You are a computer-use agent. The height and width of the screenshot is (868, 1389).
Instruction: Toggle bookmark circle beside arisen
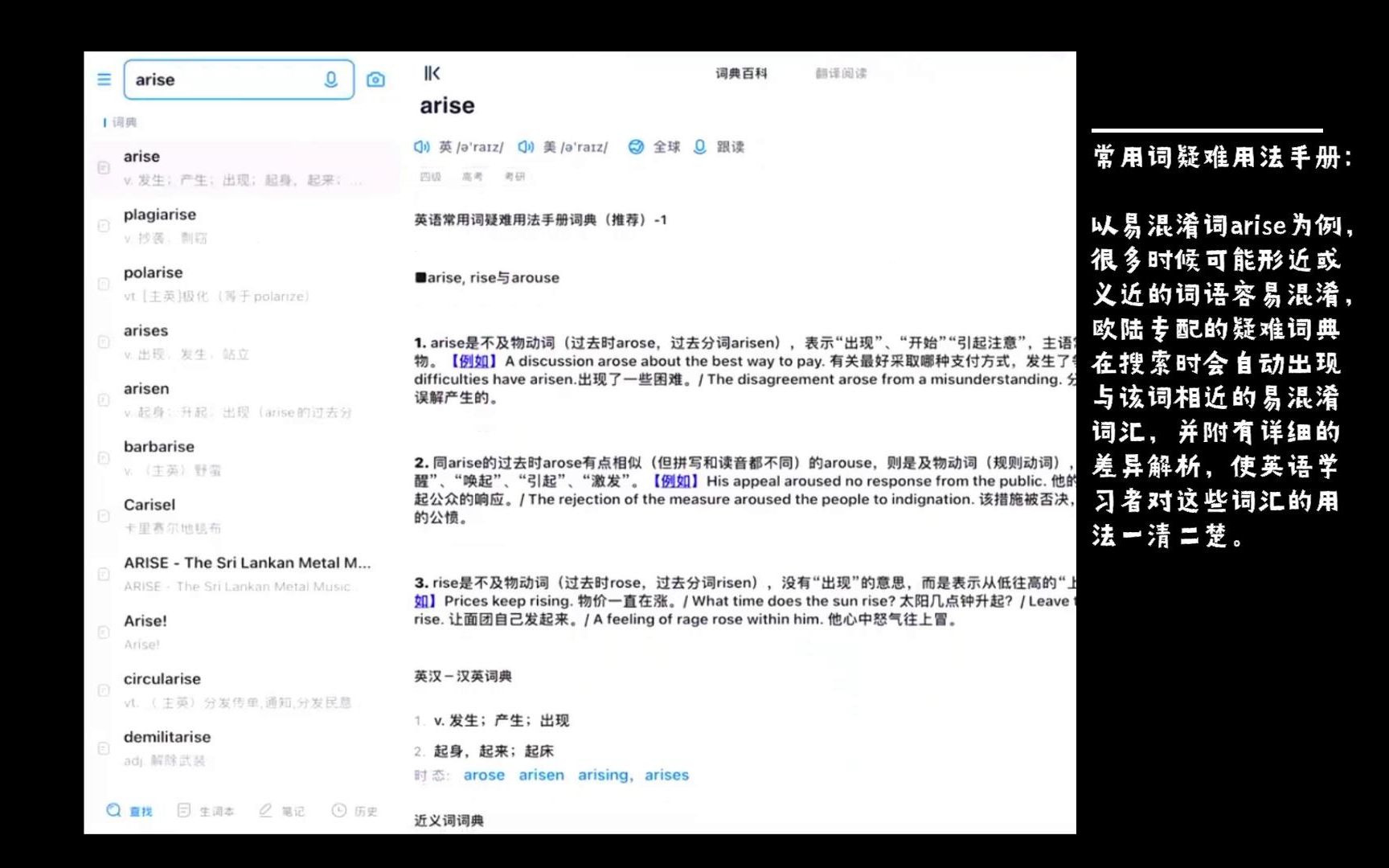pos(104,399)
